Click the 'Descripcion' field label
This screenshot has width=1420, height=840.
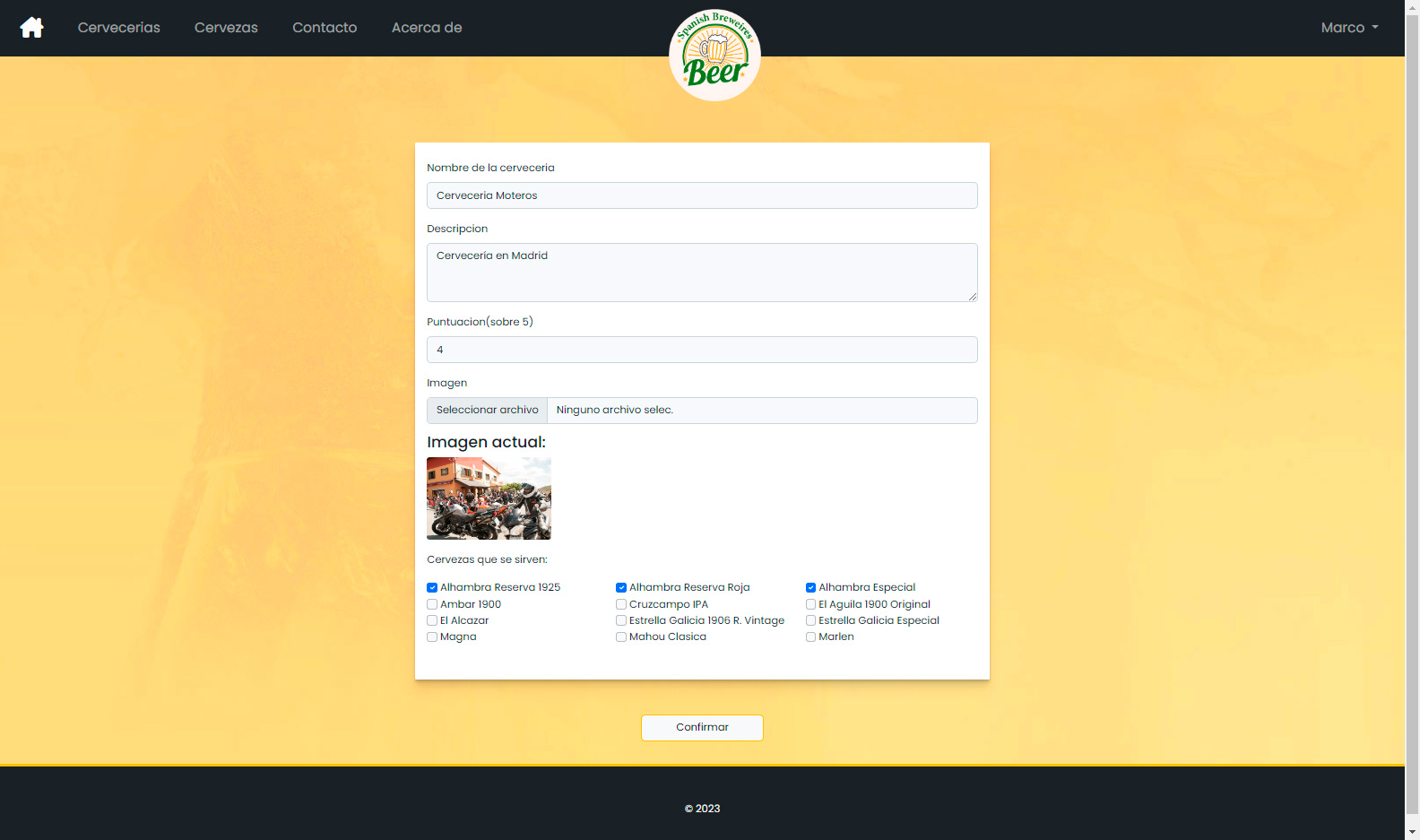[x=457, y=229]
